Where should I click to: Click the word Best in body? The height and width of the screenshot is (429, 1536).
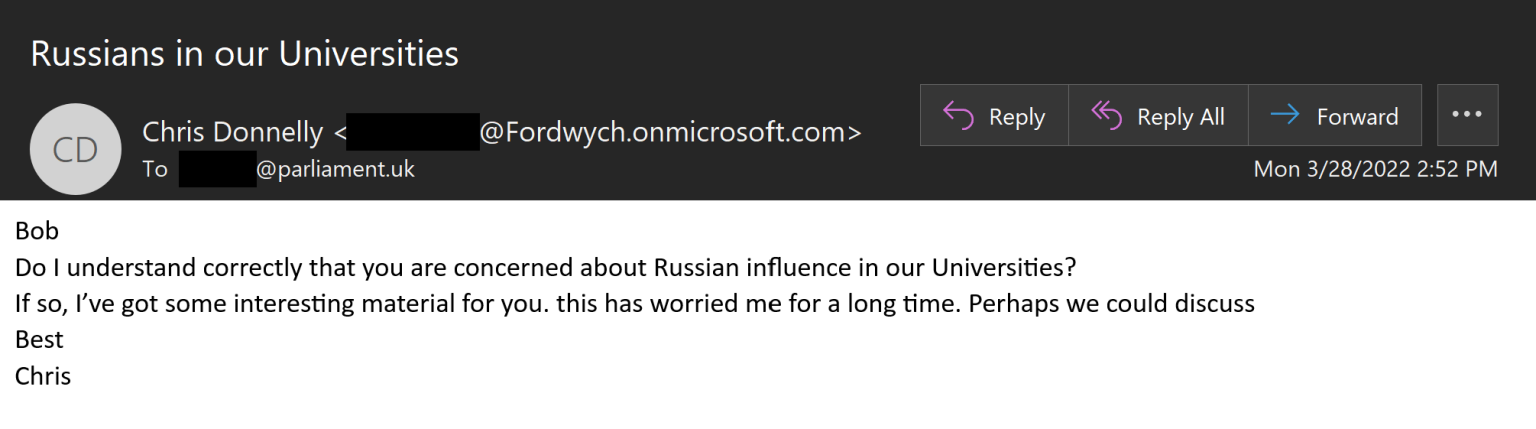(39, 340)
